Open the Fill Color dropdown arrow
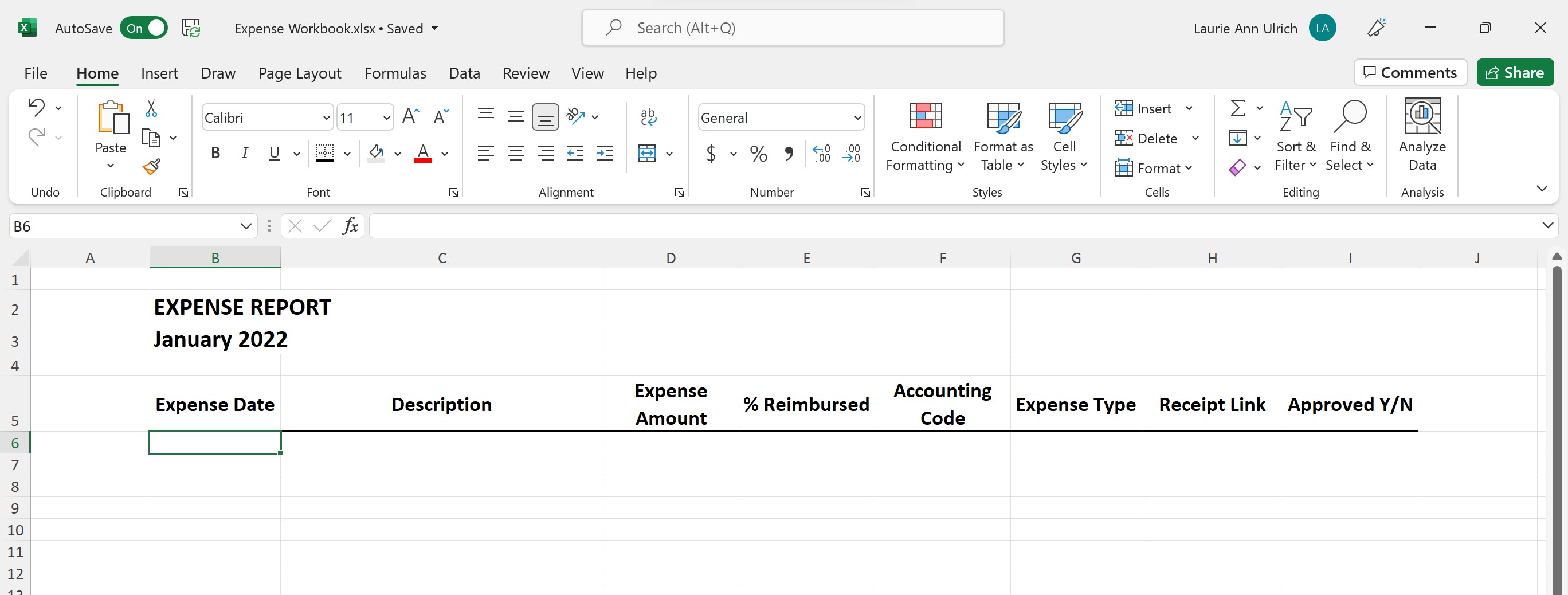The width and height of the screenshot is (1568, 595). [x=398, y=154]
